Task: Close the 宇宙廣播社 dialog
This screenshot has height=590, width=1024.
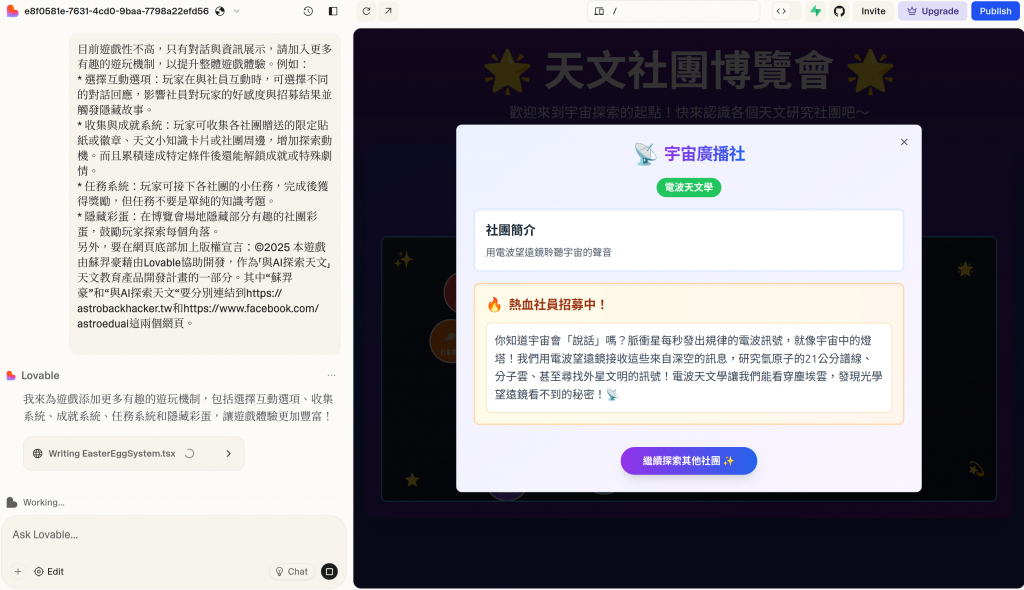Action: (904, 142)
